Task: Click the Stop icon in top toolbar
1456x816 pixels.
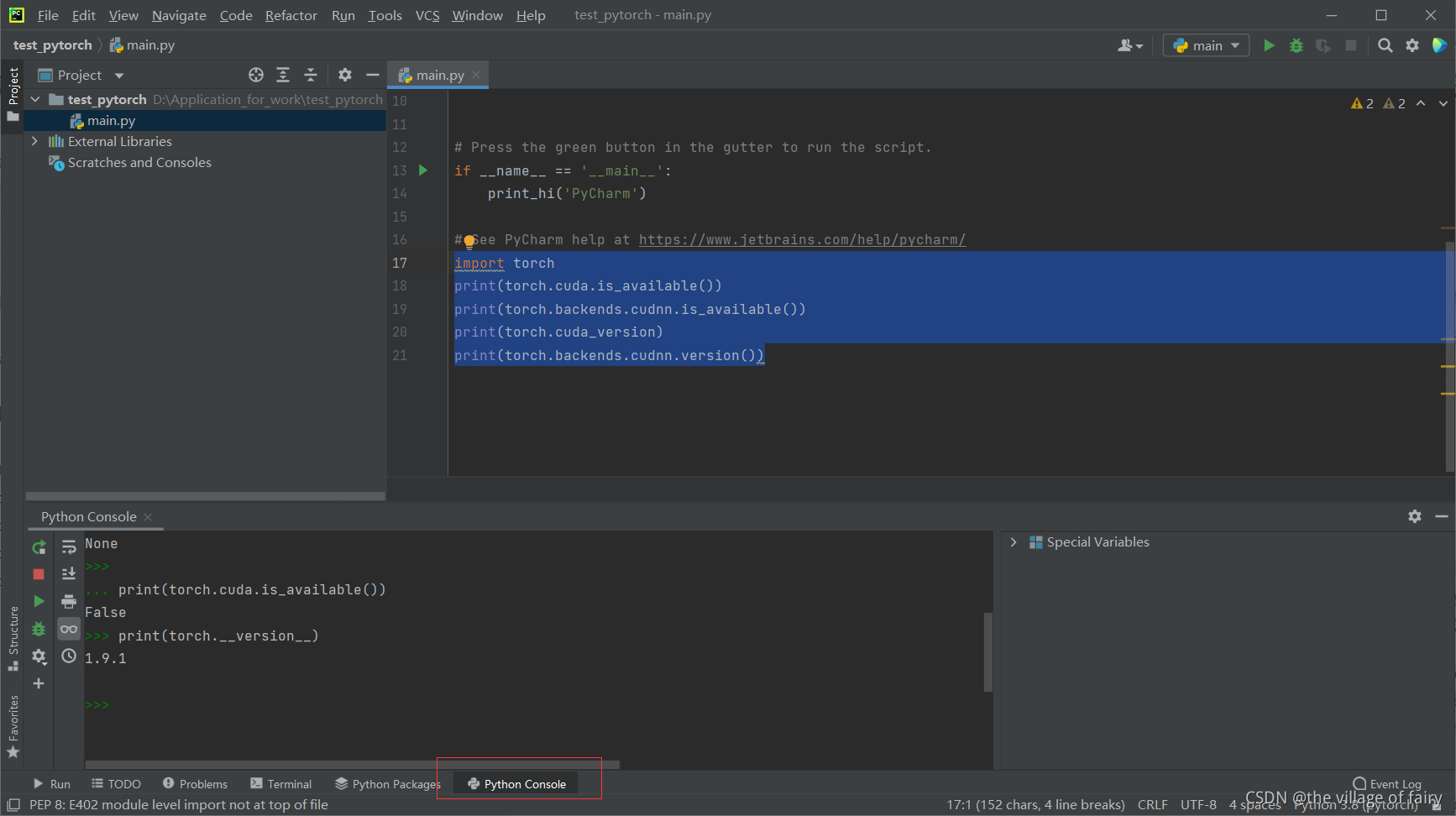Action: pyautogui.click(x=1351, y=45)
